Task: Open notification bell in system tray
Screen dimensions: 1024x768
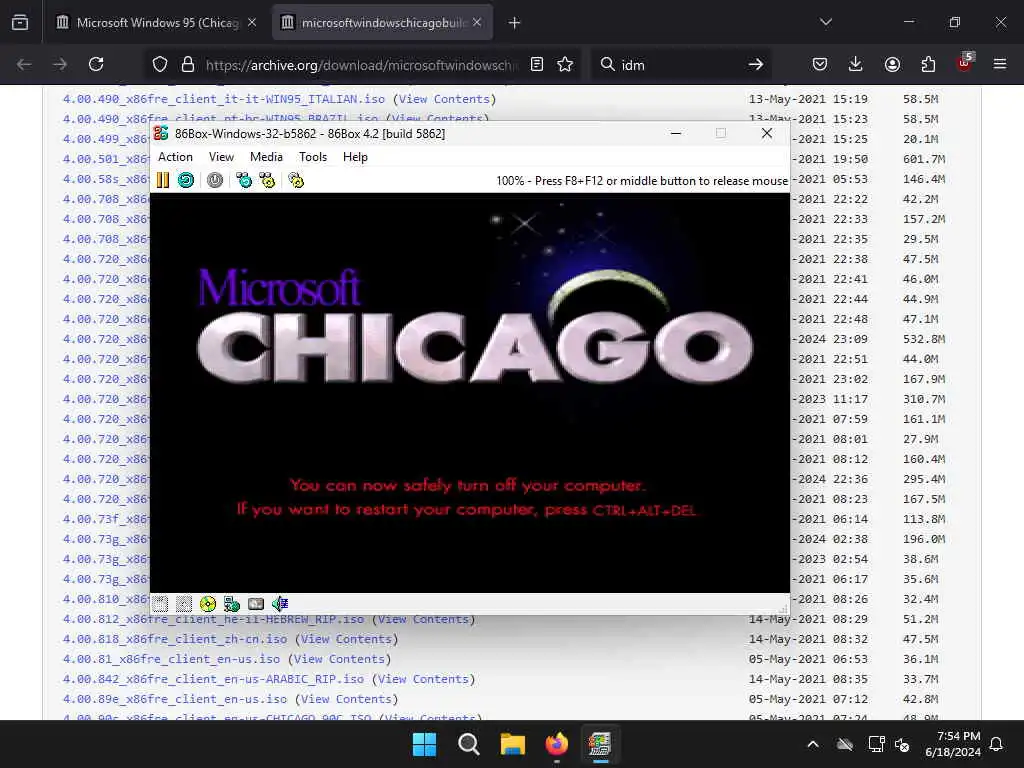Action: pyautogui.click(x=997, y=744)
